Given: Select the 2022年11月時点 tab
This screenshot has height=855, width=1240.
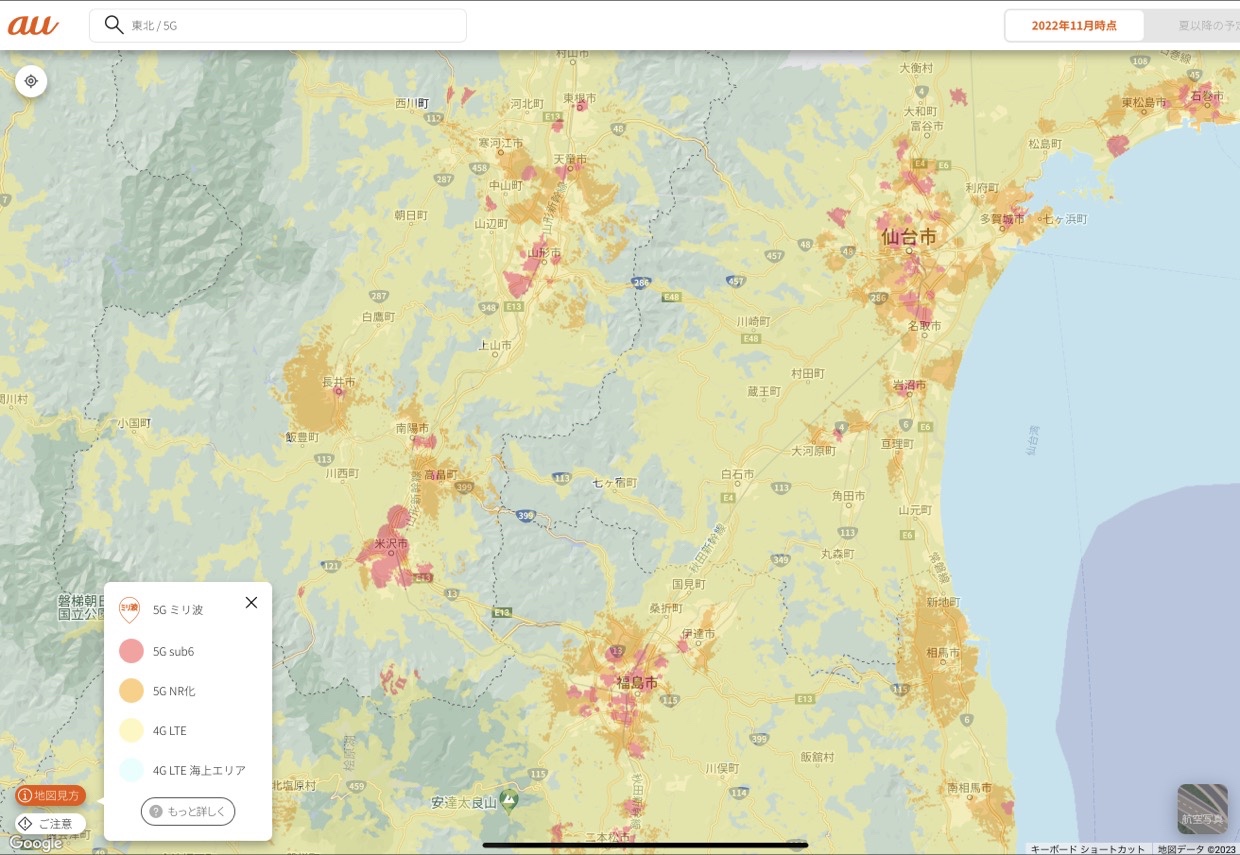Looking at the screenshot, I should coord(1074,26).
